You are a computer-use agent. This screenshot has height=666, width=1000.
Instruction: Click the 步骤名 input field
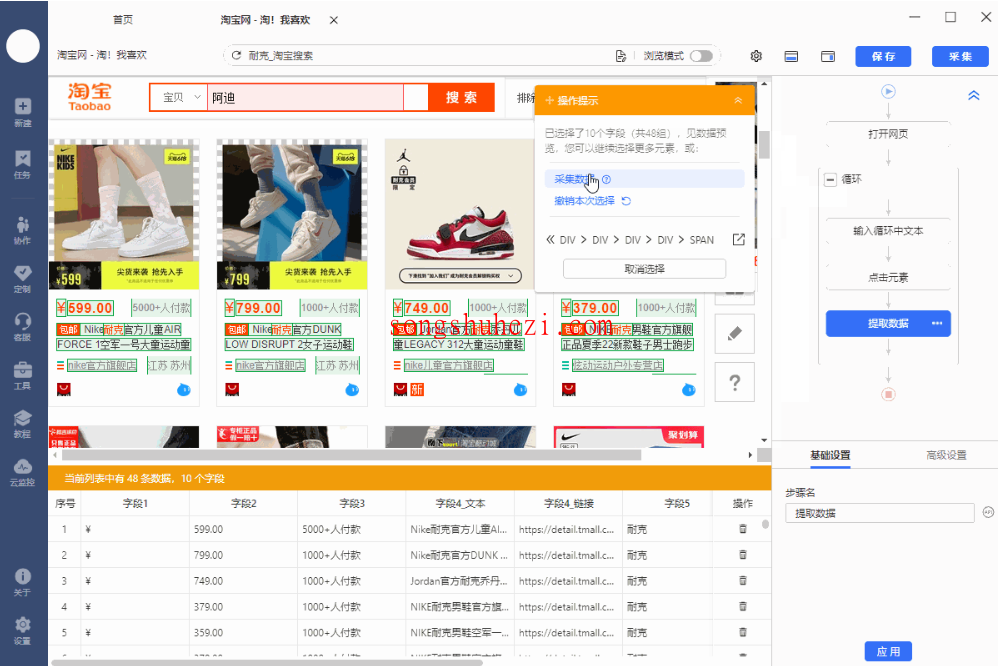click(x=880, y=513)
